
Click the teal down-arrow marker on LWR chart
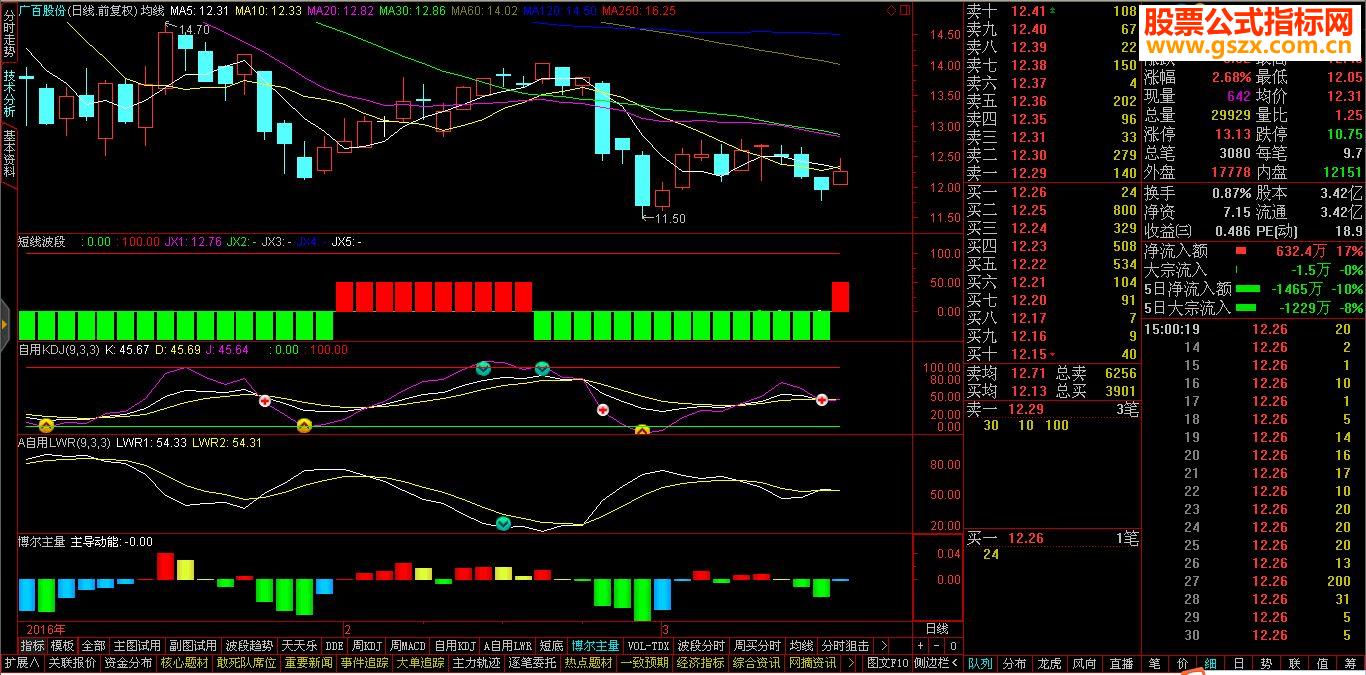coord(503,523)
